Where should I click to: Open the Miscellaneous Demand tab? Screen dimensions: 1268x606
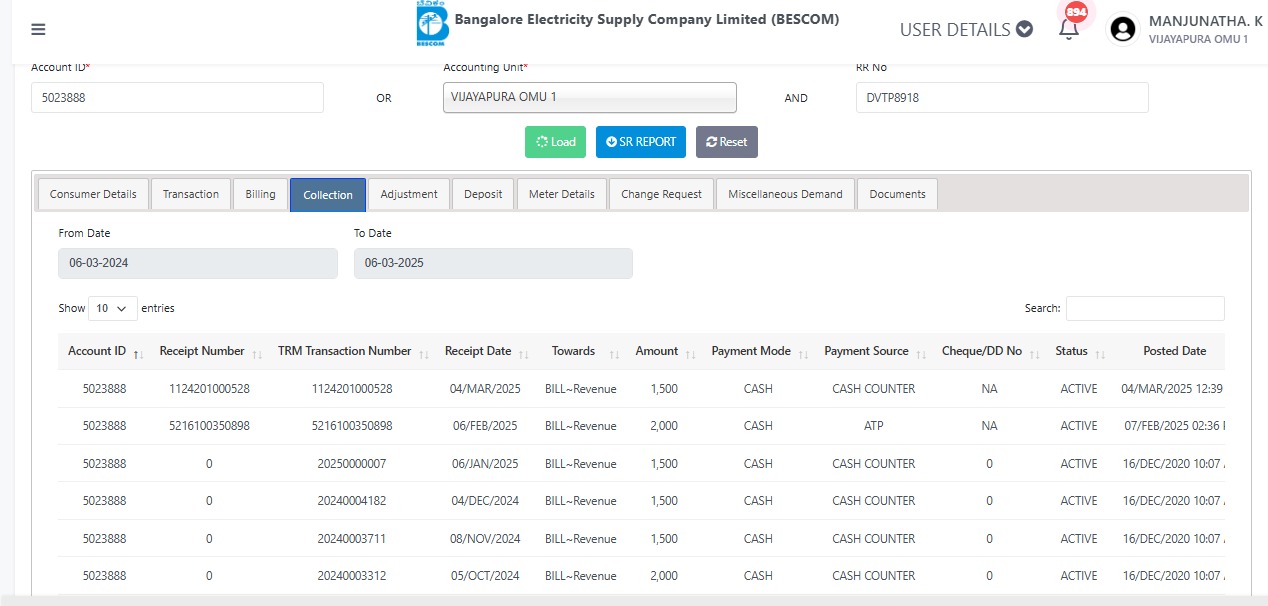tap(785, 194)
